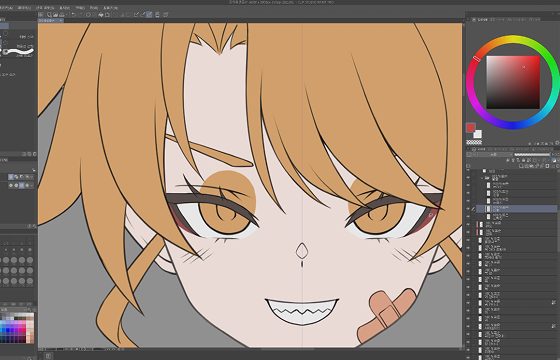Open the Filter menu in menu bar

pyautogui.click(x=80, y=8)
